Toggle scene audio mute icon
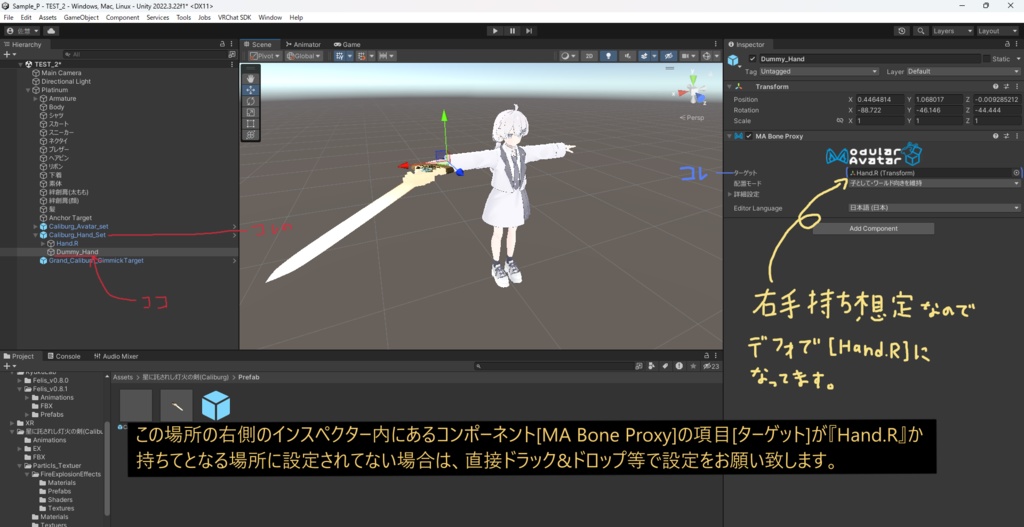Viewport: 1024px width, 527px height. tap(627, 56)
